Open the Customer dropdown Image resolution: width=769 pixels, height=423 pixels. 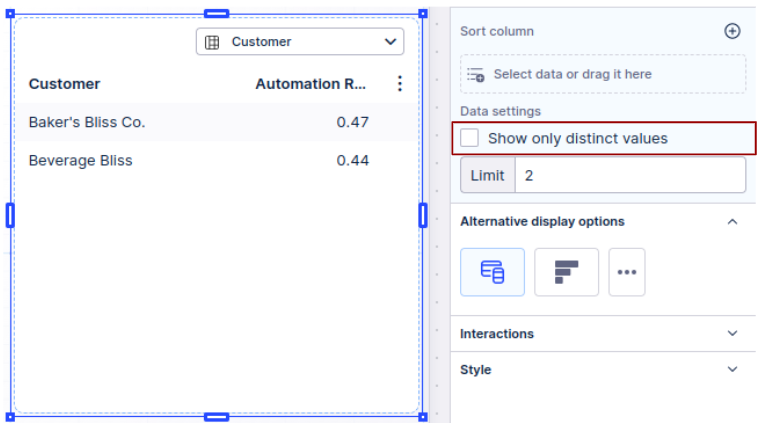pos(300,42)
